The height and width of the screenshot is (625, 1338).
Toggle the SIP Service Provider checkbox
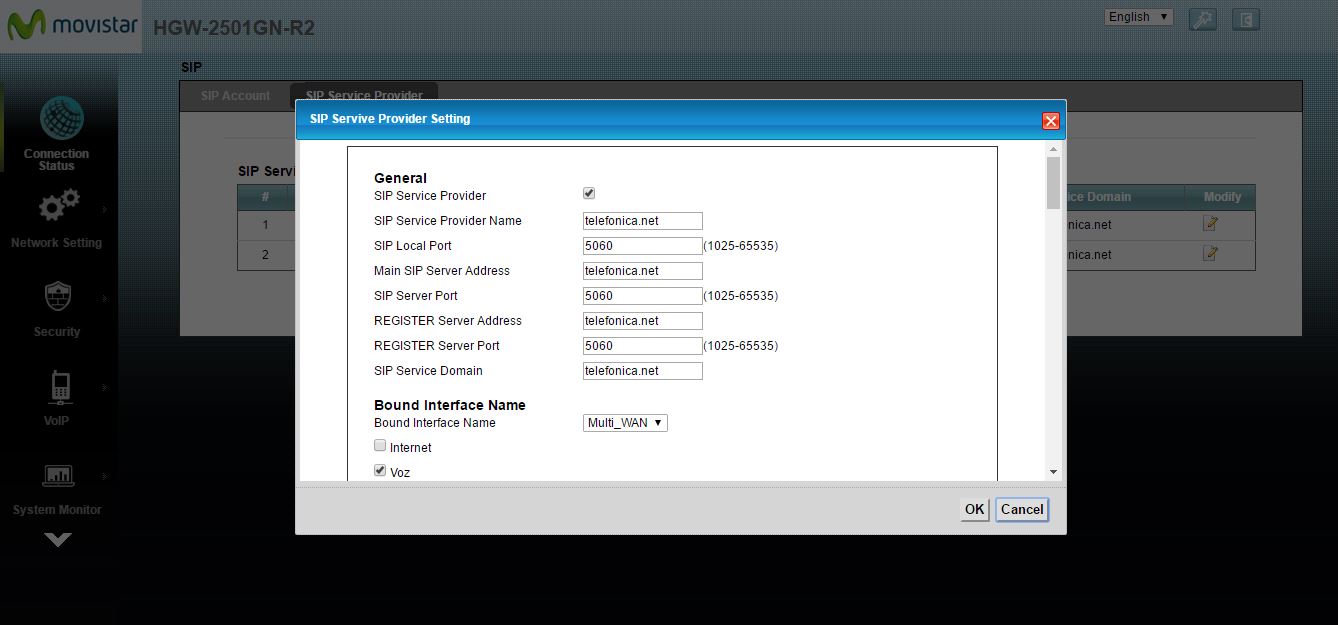coord(589,194)
